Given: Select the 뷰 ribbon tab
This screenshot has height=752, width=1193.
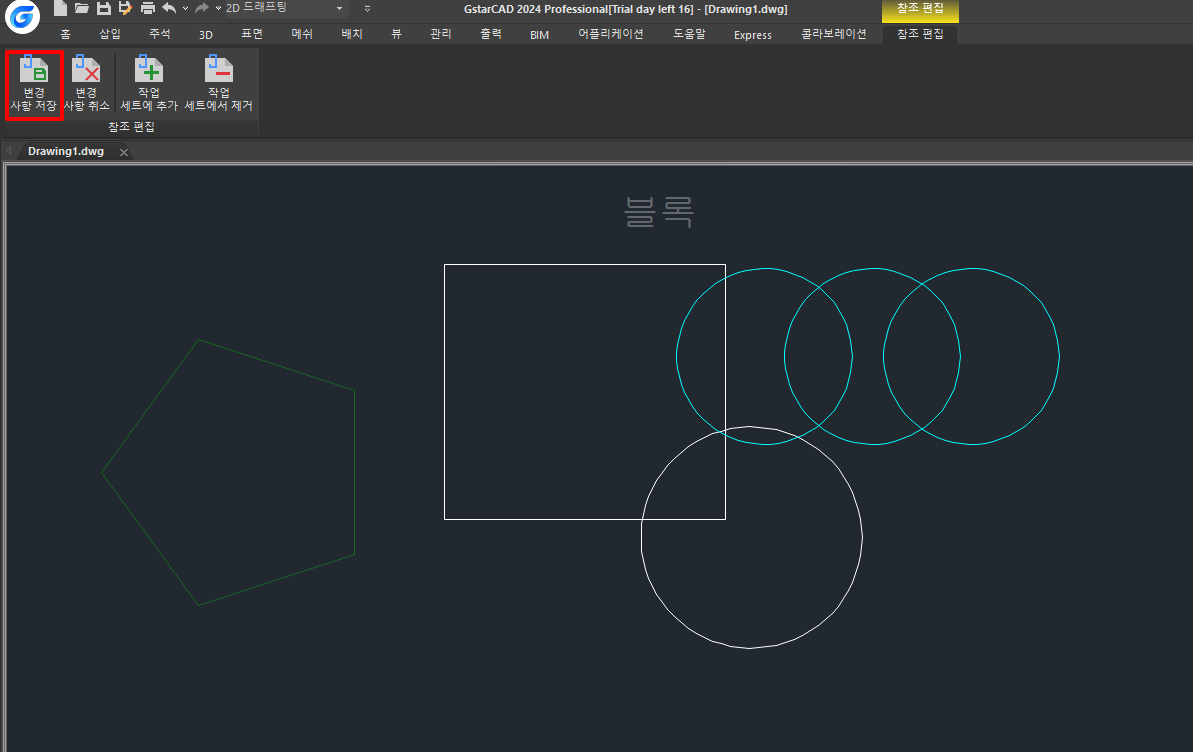Looking at the screenshot, I should click(x=396, y=34).
